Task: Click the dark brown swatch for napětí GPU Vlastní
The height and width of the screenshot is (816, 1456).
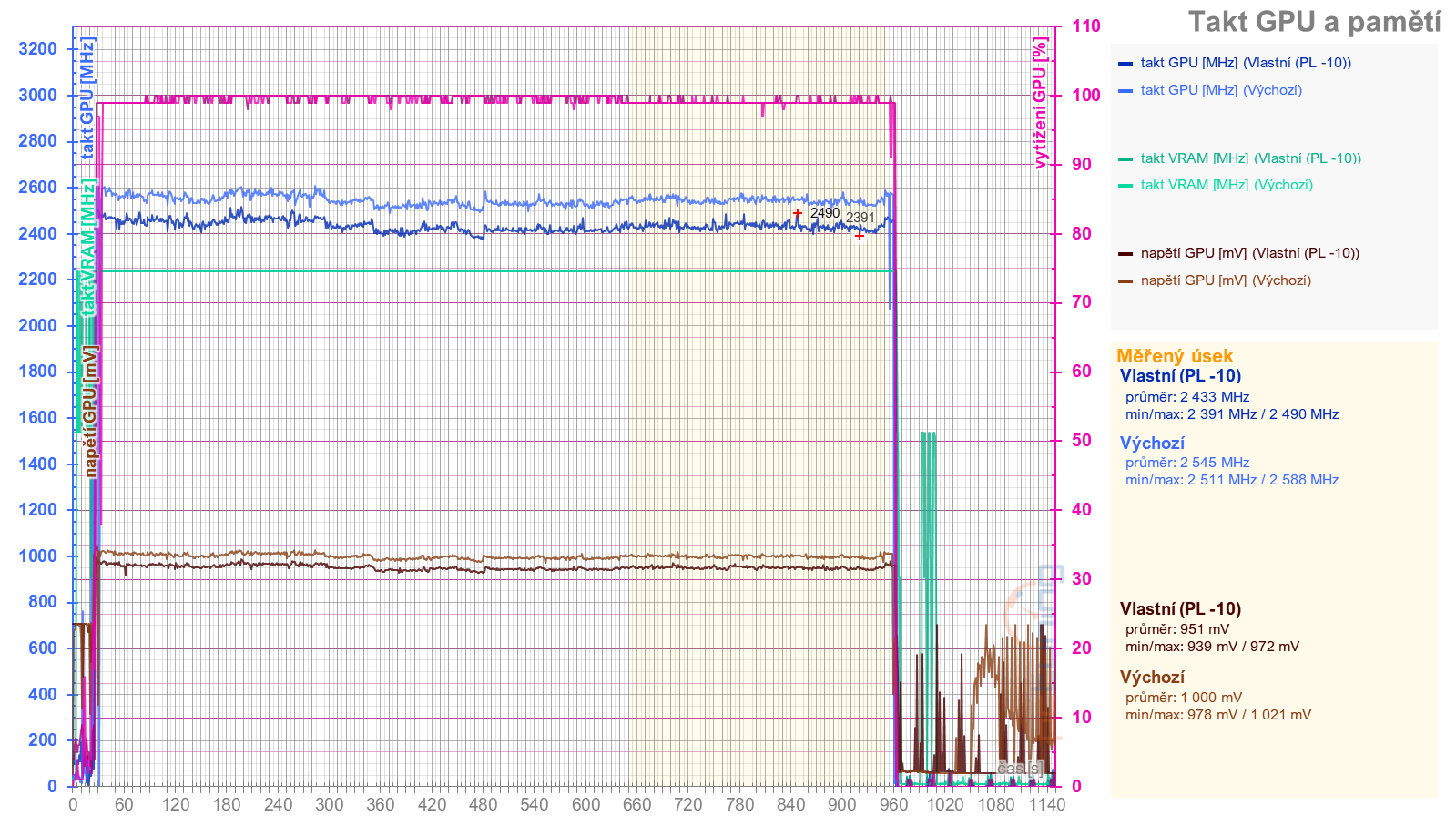Action: [1125, 254]
